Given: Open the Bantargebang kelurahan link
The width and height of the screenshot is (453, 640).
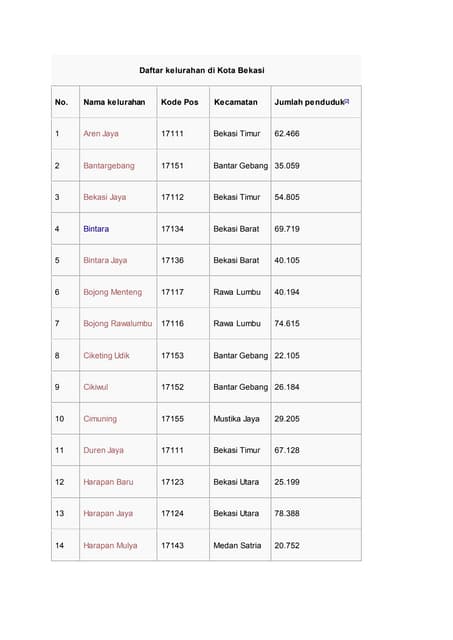Looking at the screenshot, I should (109, 165).
